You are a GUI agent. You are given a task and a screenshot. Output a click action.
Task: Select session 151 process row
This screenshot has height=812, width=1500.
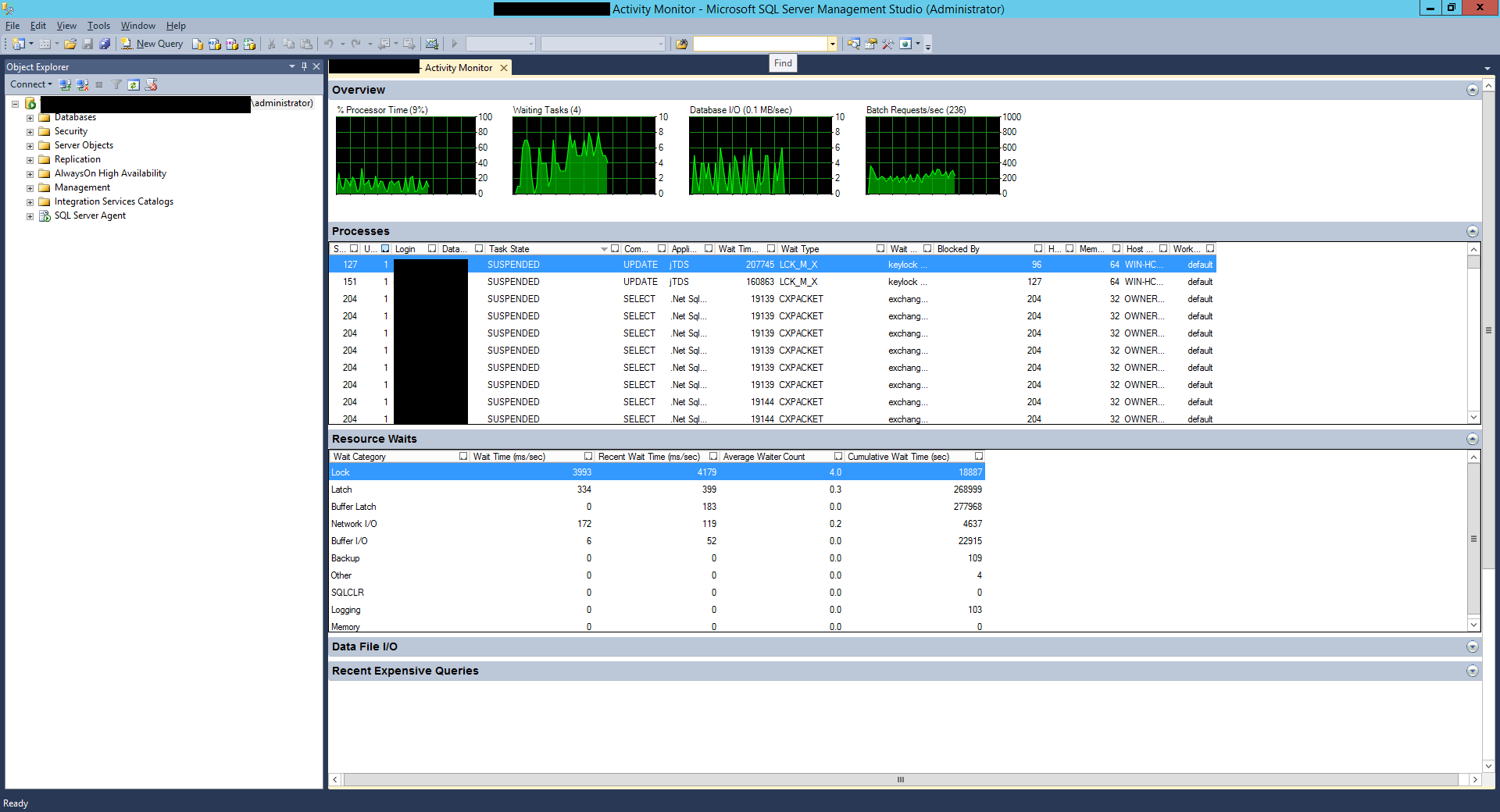point(773,282)
